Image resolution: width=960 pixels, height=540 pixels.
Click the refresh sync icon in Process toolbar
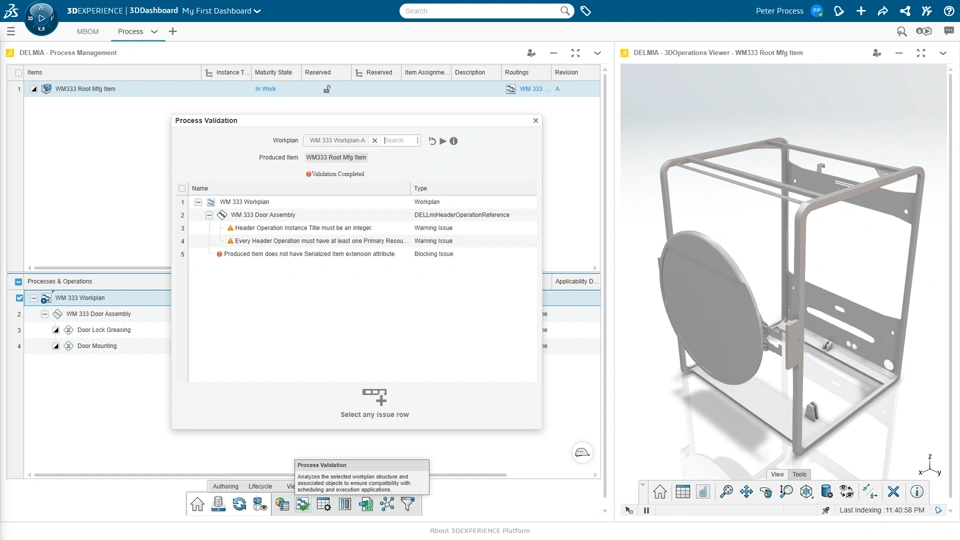239,504
